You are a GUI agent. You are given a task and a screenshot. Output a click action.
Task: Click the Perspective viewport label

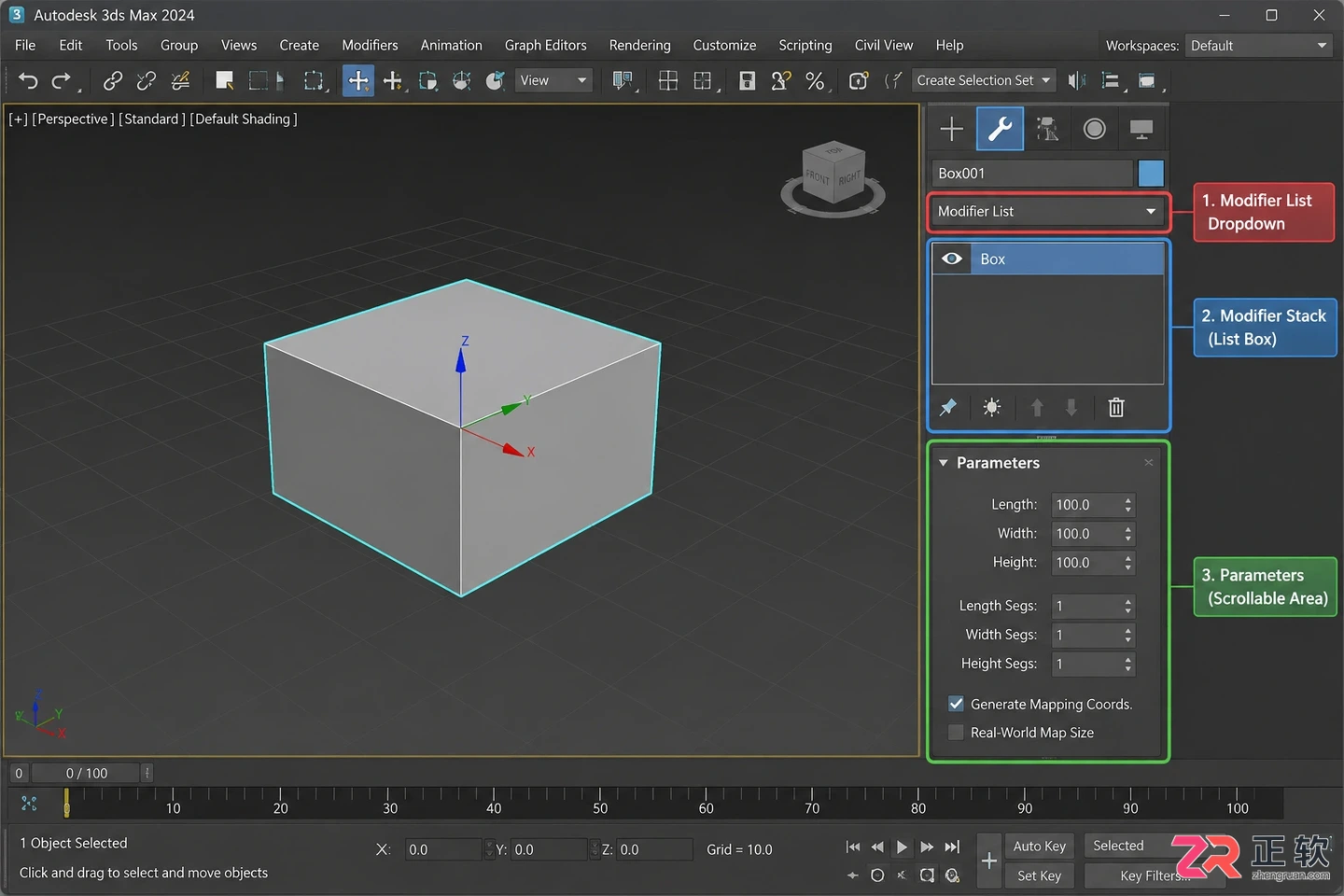pyautogui.click(x=74, y=119)
